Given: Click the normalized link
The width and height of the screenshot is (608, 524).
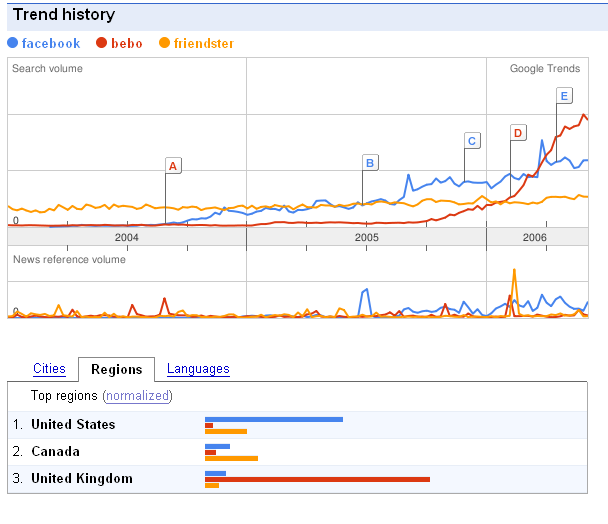Looking at the screenshot, I should tap(137, 396).
